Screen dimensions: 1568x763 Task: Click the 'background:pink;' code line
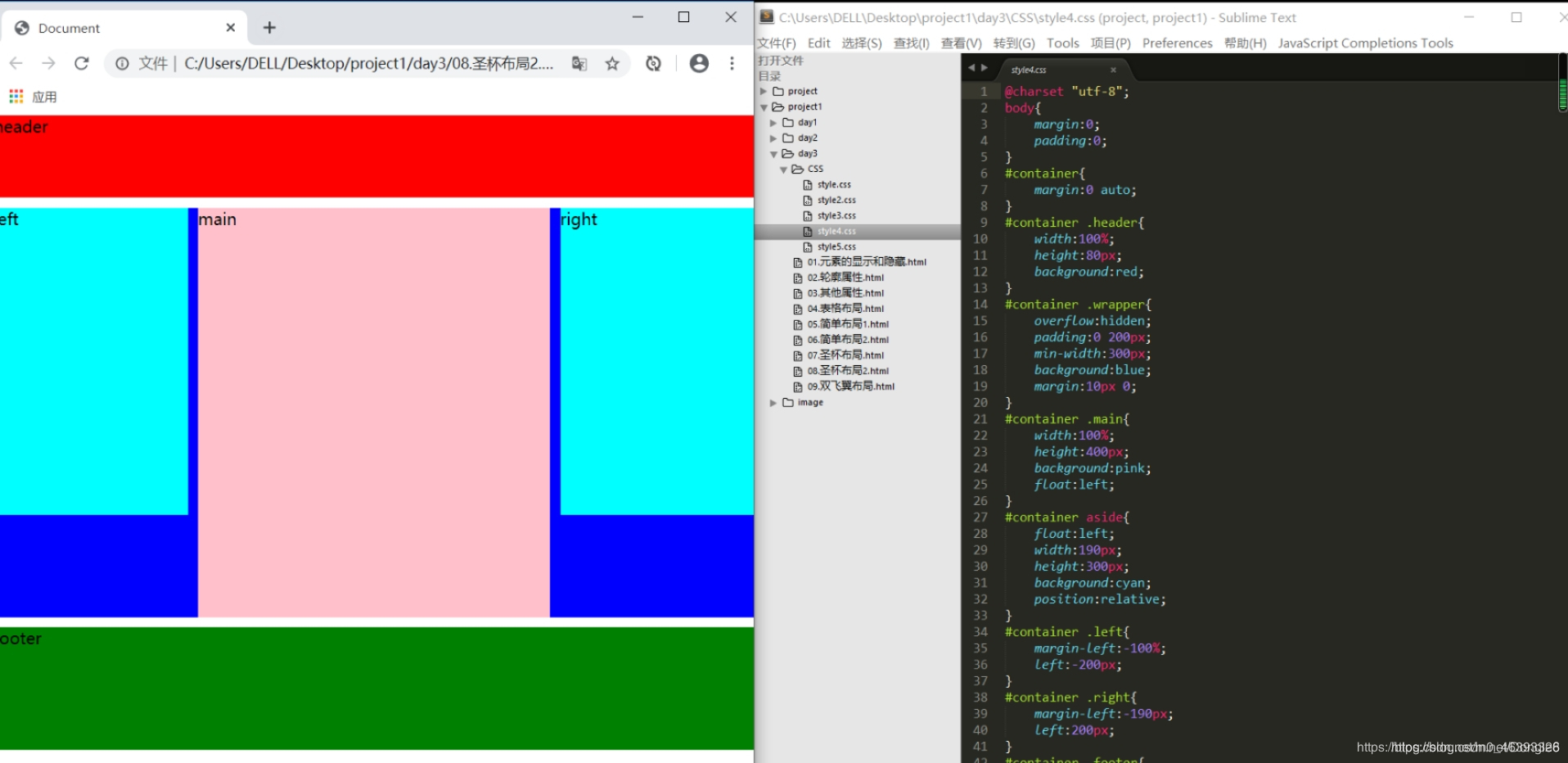[x=1093, y=468]
